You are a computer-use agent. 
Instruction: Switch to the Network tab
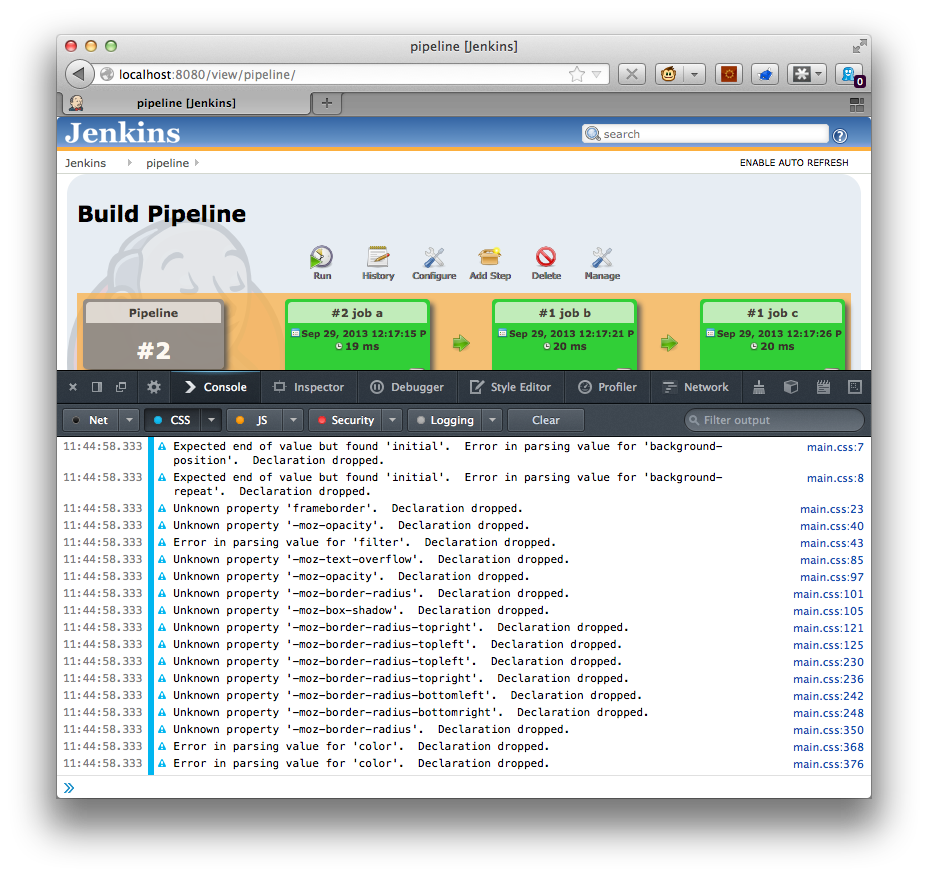pos(695,387)
